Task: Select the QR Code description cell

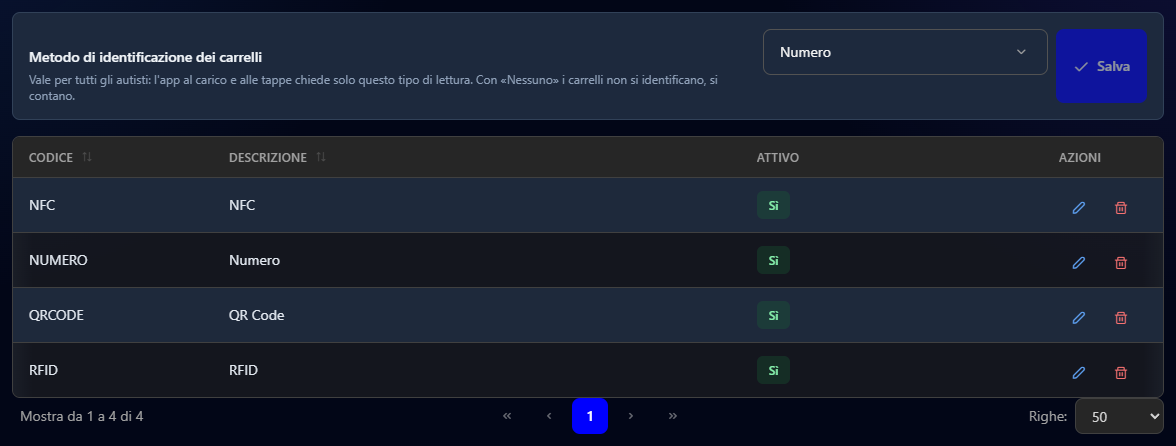Action: 256,316
